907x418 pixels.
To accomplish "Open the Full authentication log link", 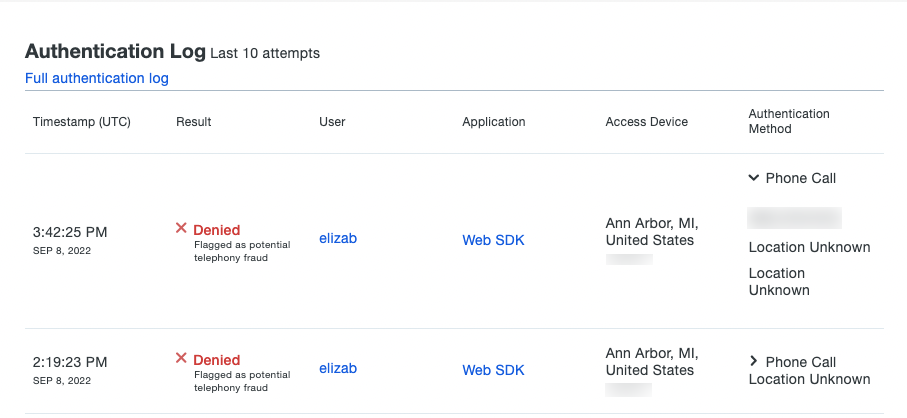I will click(x=97, y=78).
